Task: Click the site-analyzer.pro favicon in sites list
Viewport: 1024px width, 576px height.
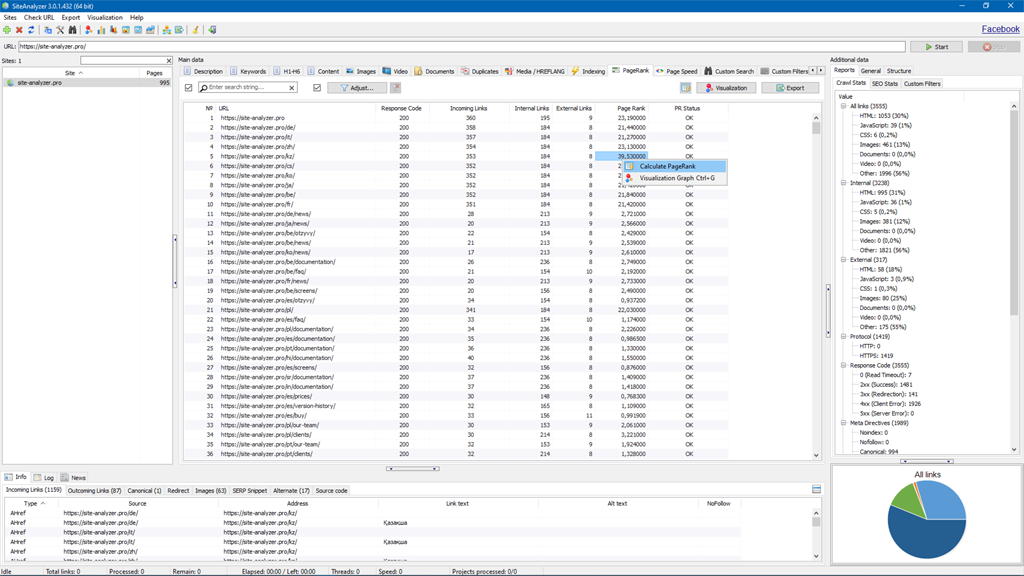Action: 10,83
